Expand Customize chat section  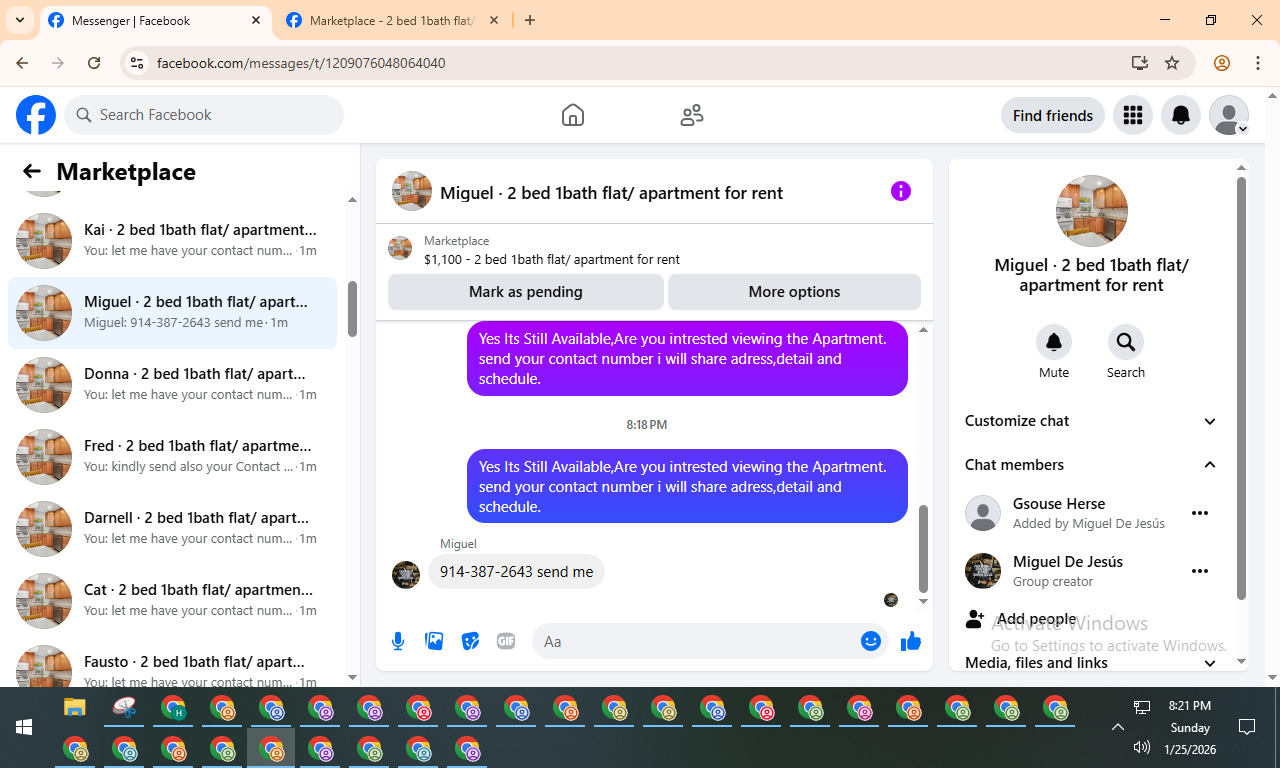1091,421
